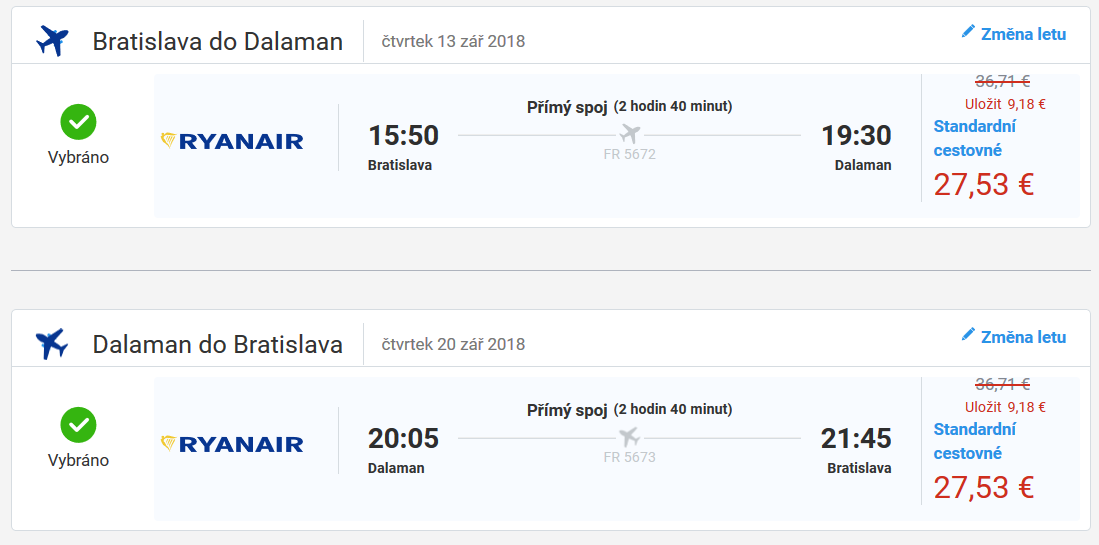This screenshot has width=1099, height=545.
Task: Toggle the green Vybráno checkmark for the outbound flight
Action: 78,122
